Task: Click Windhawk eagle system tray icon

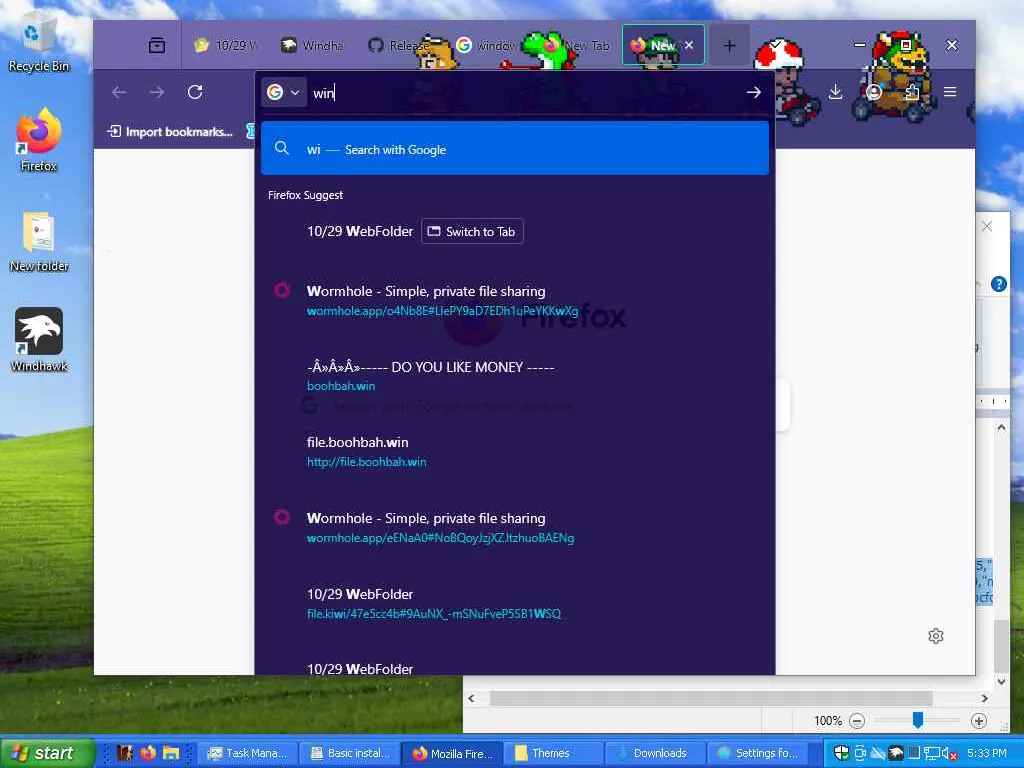Action: pos(896,753)
